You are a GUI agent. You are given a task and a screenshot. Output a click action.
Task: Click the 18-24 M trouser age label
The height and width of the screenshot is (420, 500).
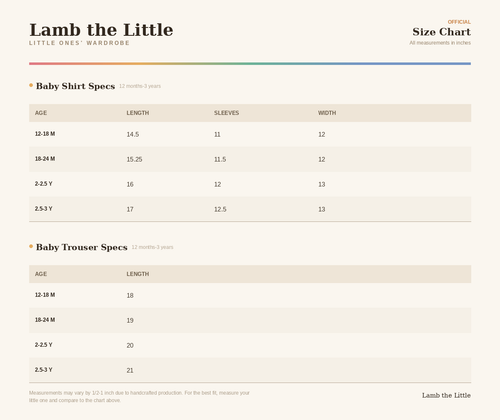coord(45,320)
